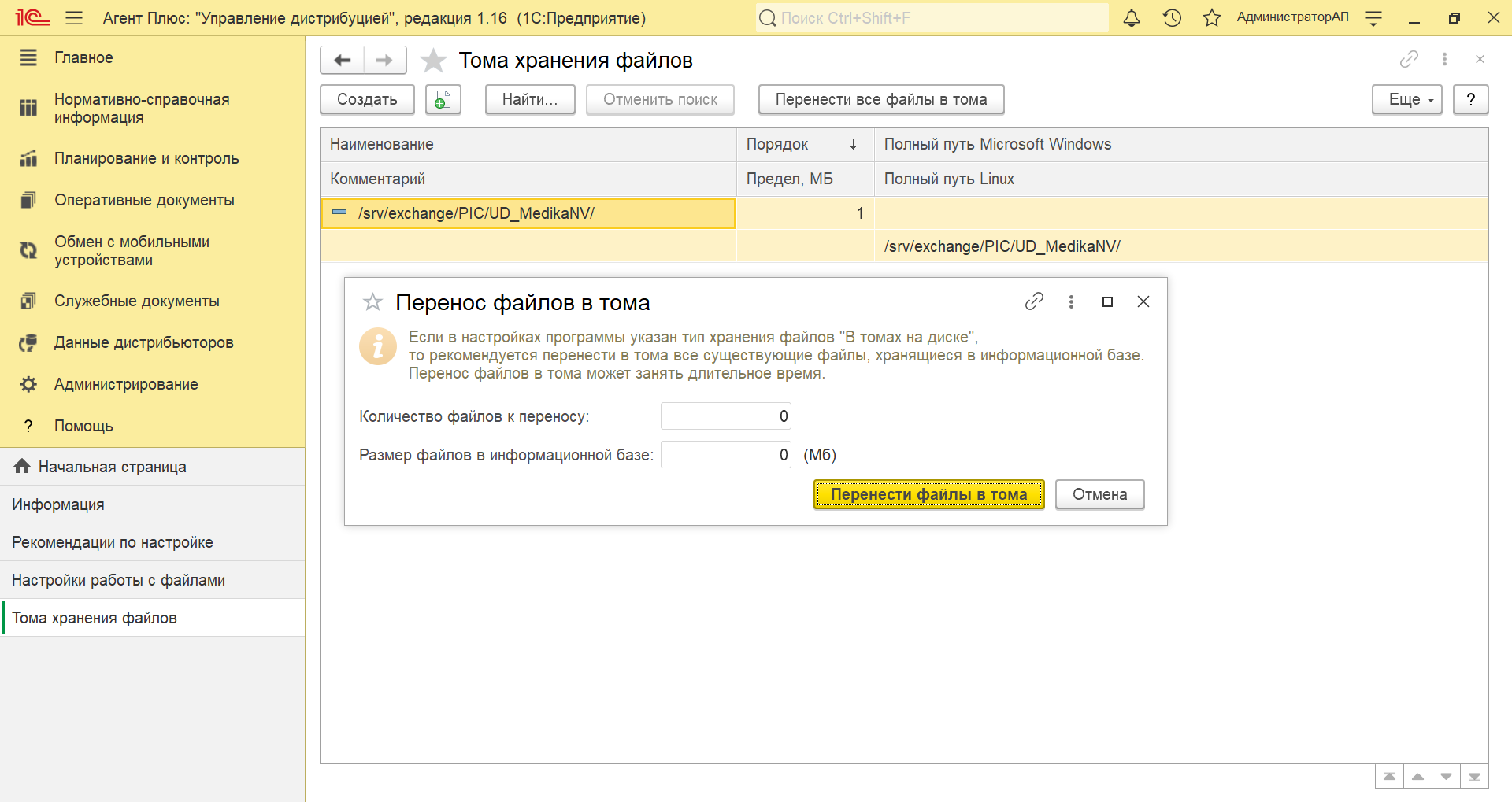Get link to the Тома хранения файлов page

(x=1409, y=59)
